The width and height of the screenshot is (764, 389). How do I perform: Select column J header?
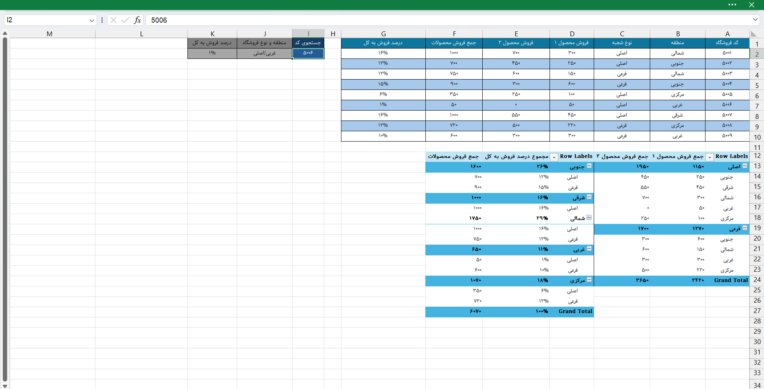coord(265,34)
